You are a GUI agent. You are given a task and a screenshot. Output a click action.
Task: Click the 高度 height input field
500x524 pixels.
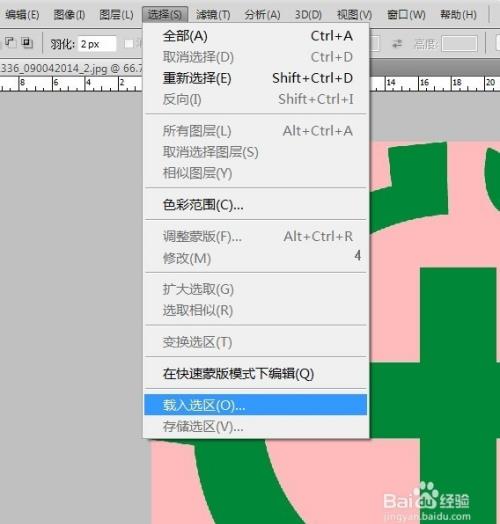click(x=460, y=44)
